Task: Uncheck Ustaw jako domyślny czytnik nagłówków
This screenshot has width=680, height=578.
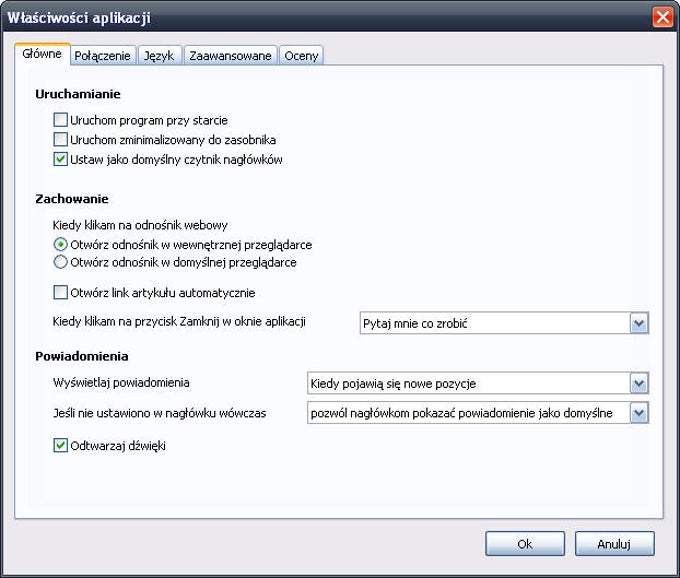Action: pos(60,159)
